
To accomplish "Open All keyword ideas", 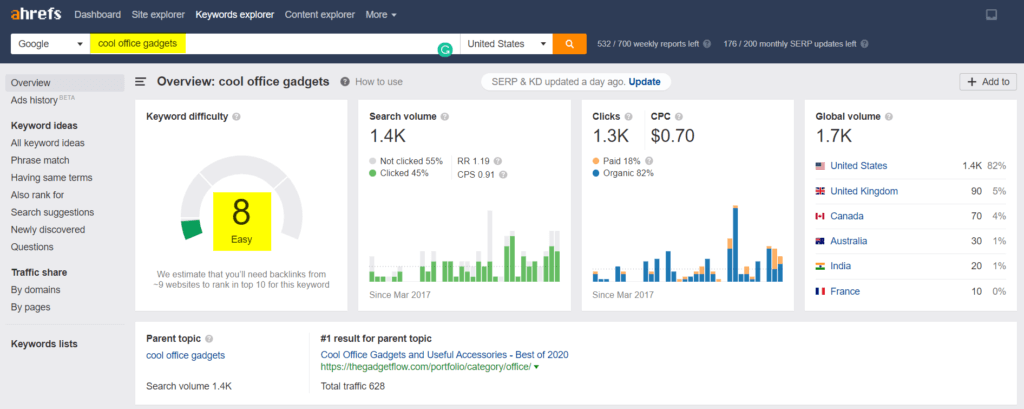I will 47,143.
